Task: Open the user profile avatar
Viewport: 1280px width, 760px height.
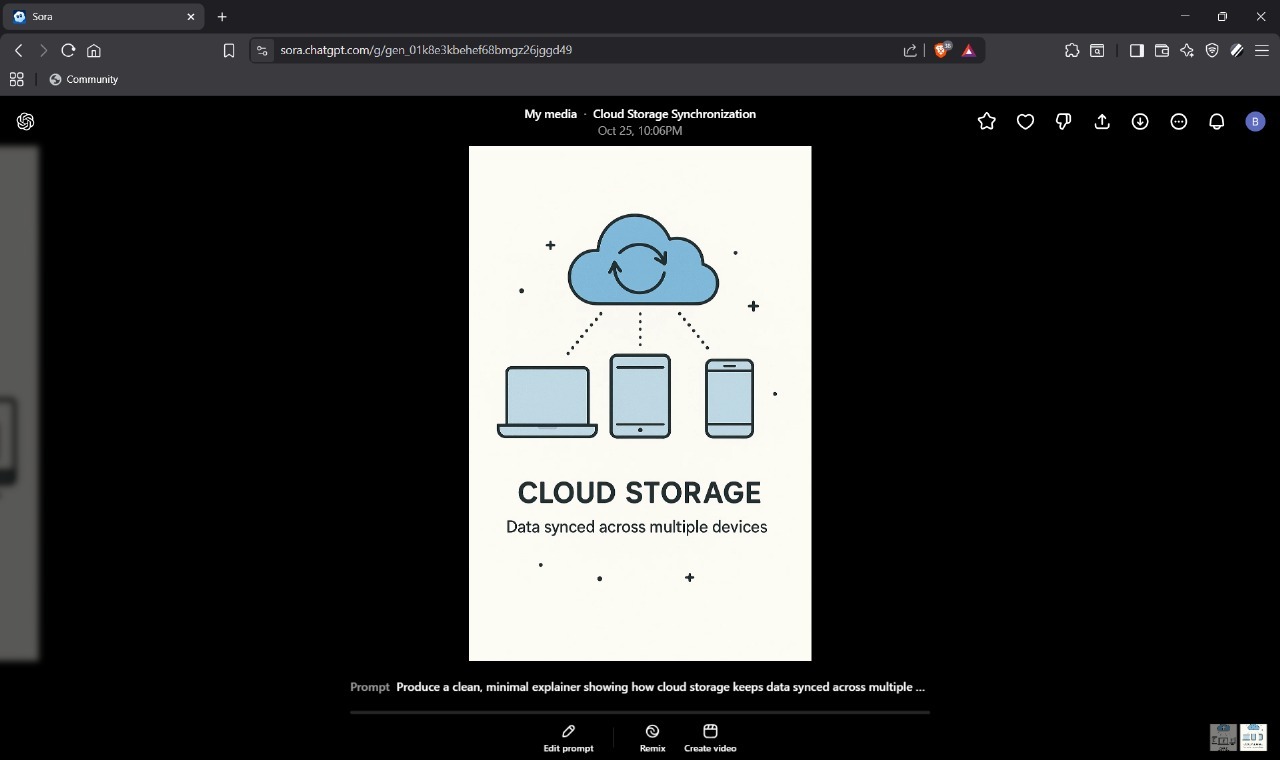Action: click(x=1255, y=121)
